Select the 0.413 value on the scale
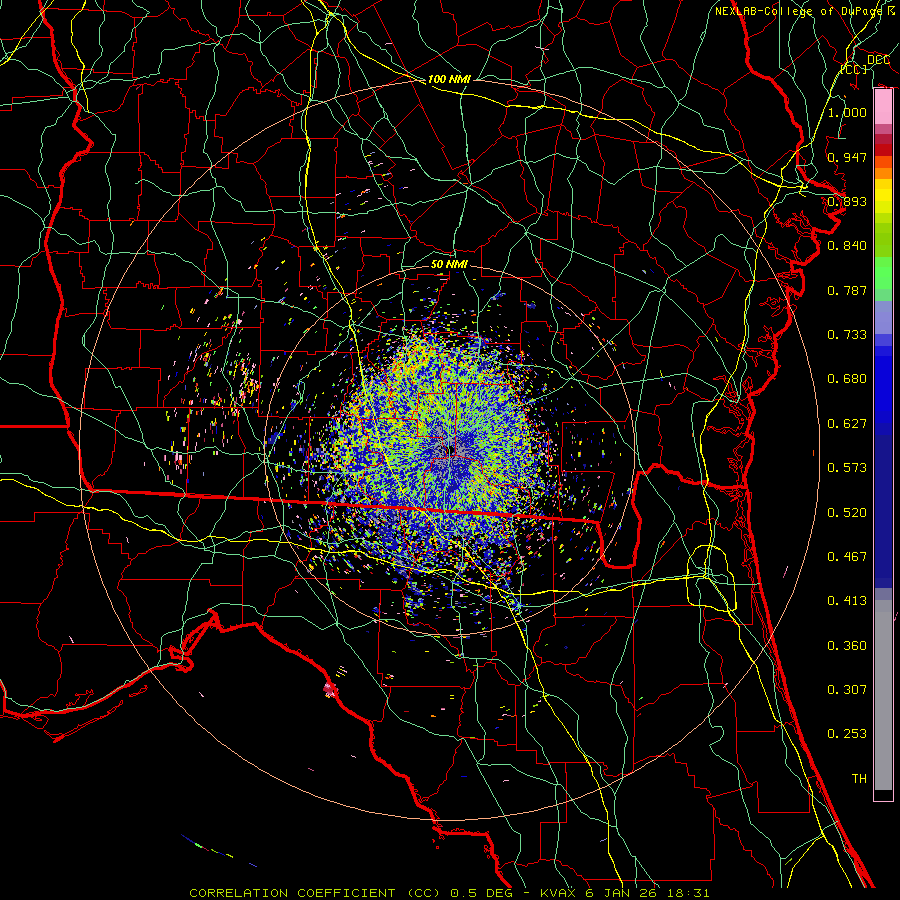900x900 pixels. click(x=847, y=601)
